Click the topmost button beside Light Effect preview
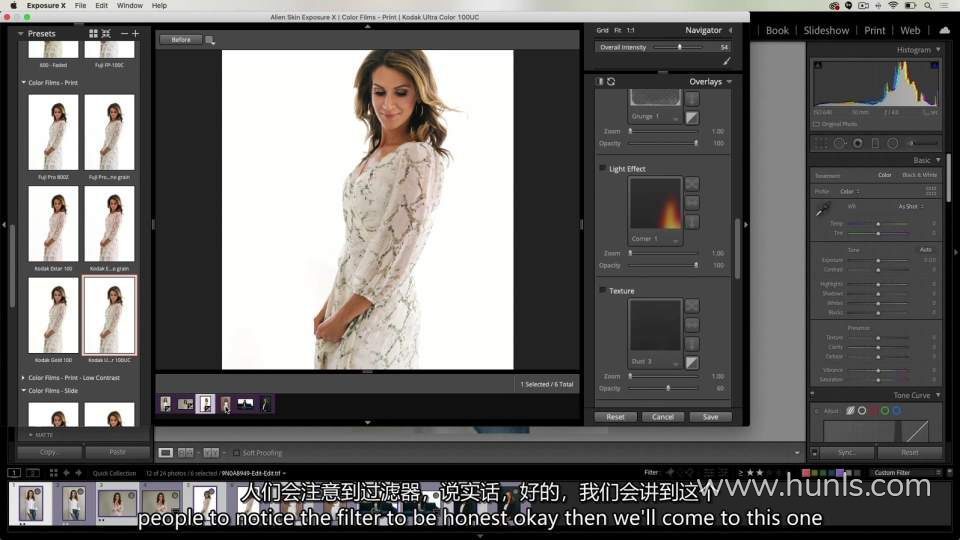Screen dimensions: 960x540 (692, 184)
